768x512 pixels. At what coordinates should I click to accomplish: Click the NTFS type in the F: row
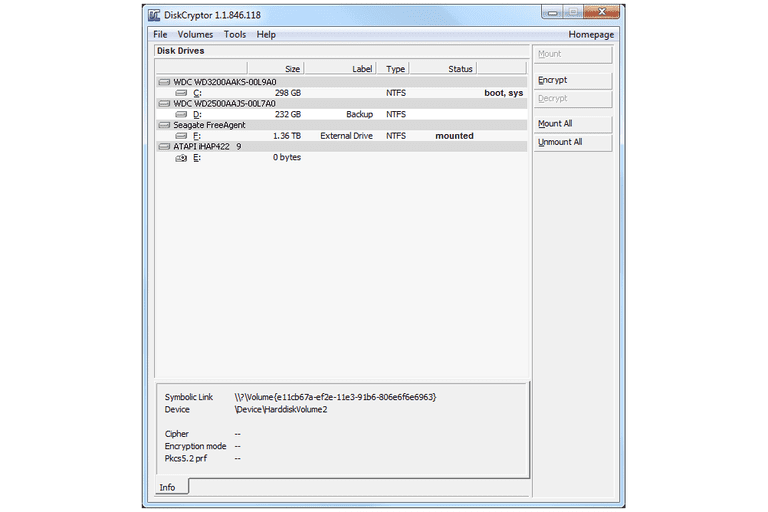(x=396, y=136)
